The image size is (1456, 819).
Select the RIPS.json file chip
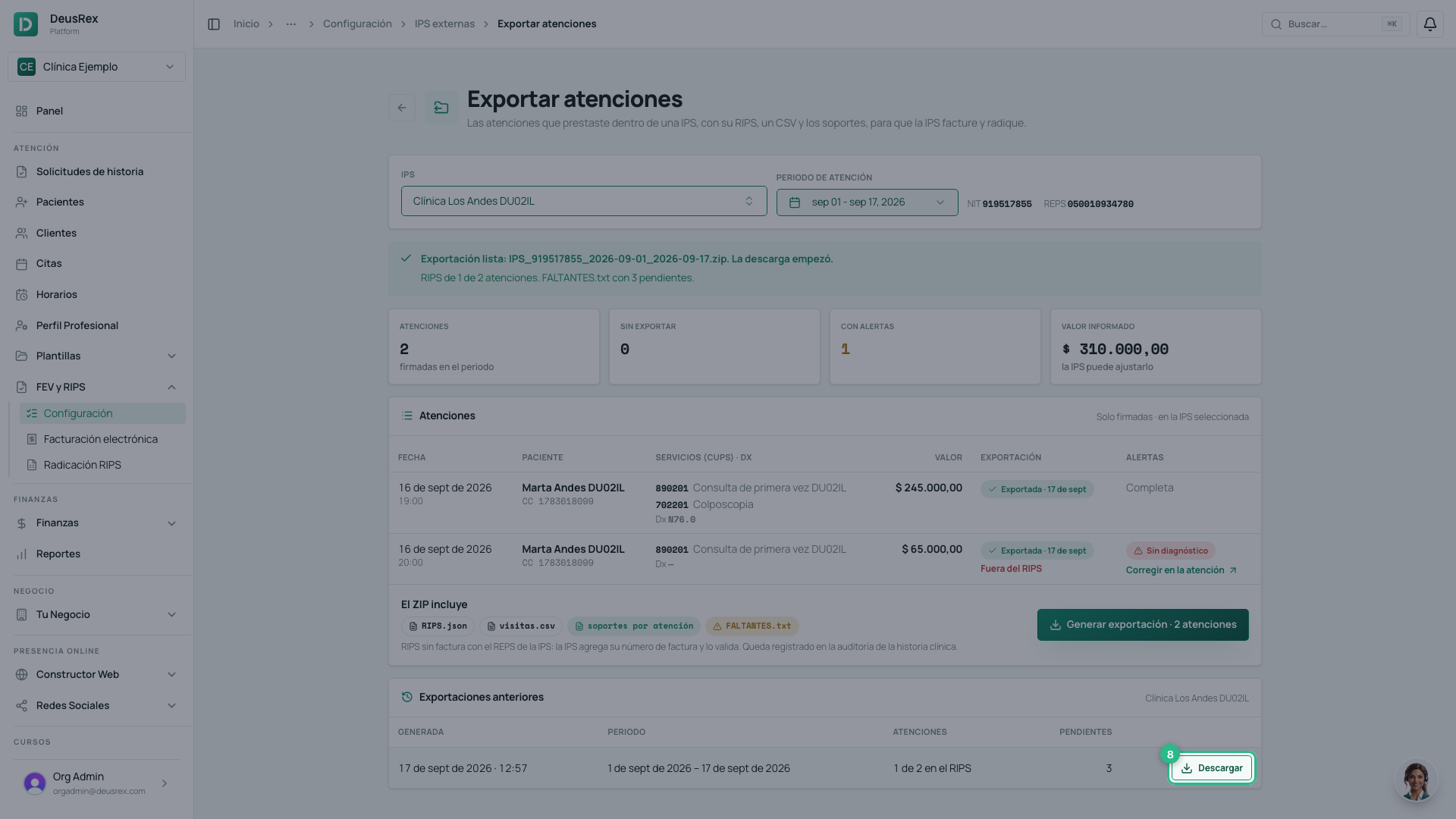click(438, 626)
